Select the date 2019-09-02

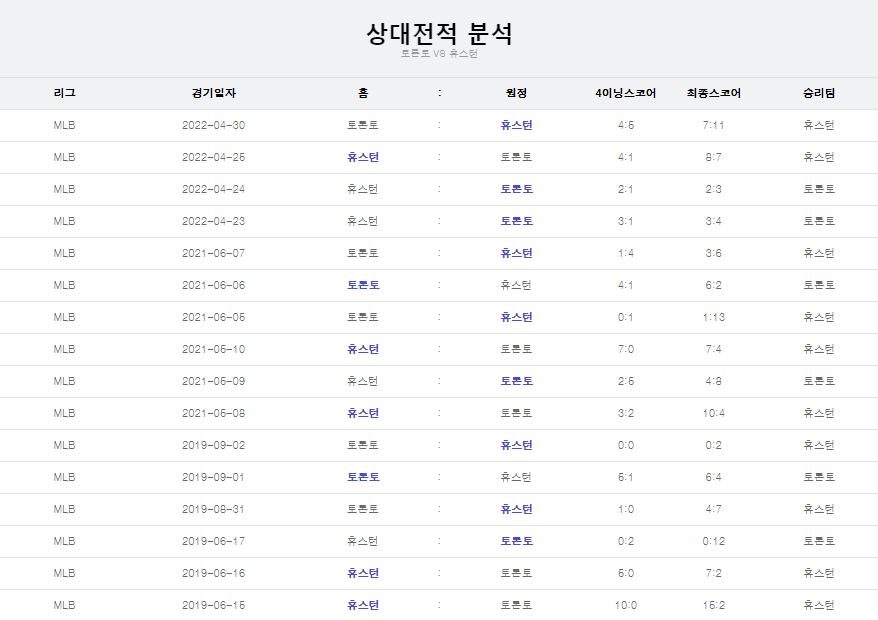tap(214, 445)
